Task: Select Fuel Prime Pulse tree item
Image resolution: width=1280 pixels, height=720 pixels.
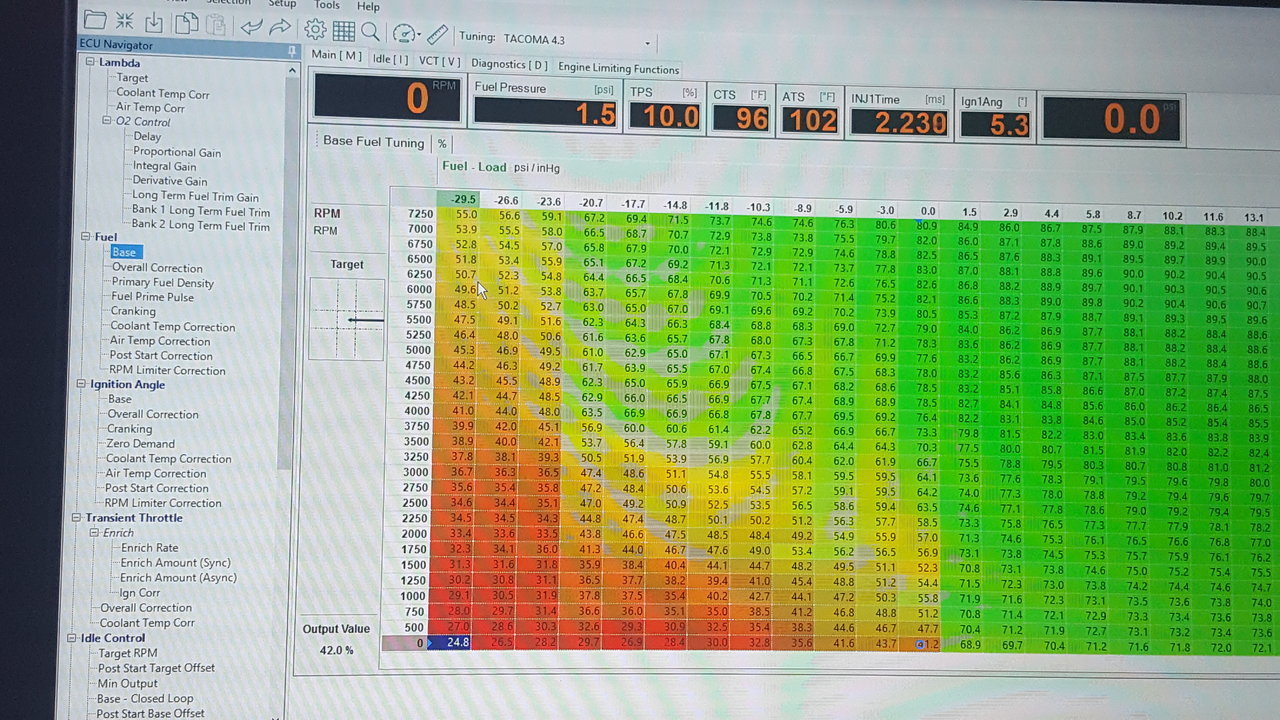Action: click(152, 297)
